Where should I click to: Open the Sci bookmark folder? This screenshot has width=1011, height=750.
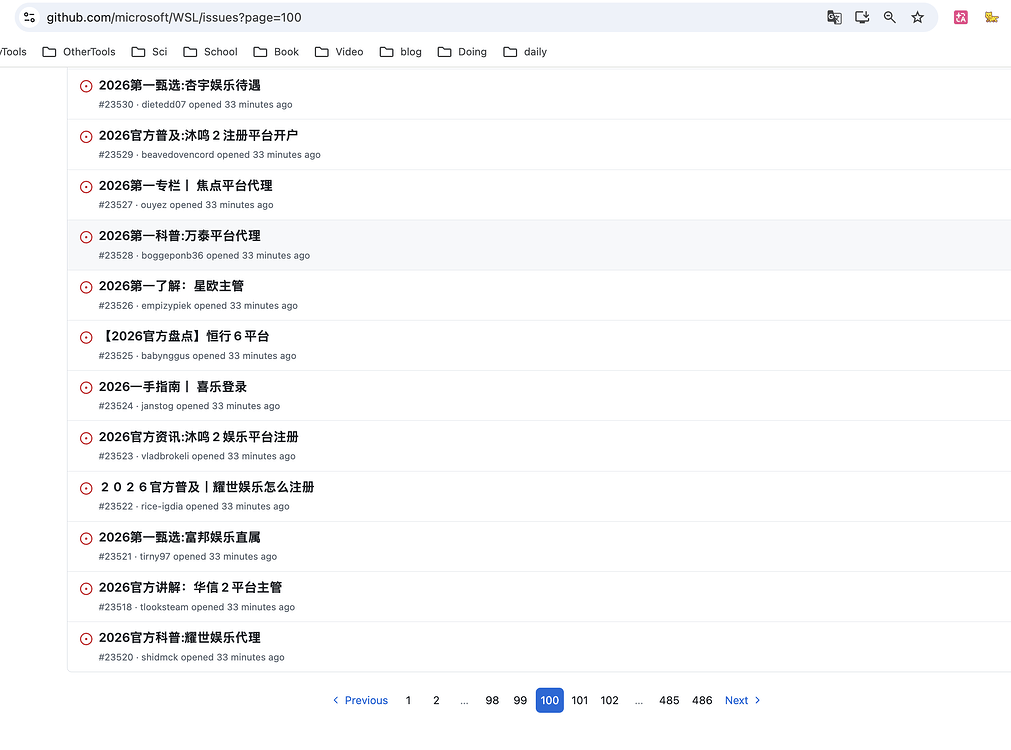point(149,52)
